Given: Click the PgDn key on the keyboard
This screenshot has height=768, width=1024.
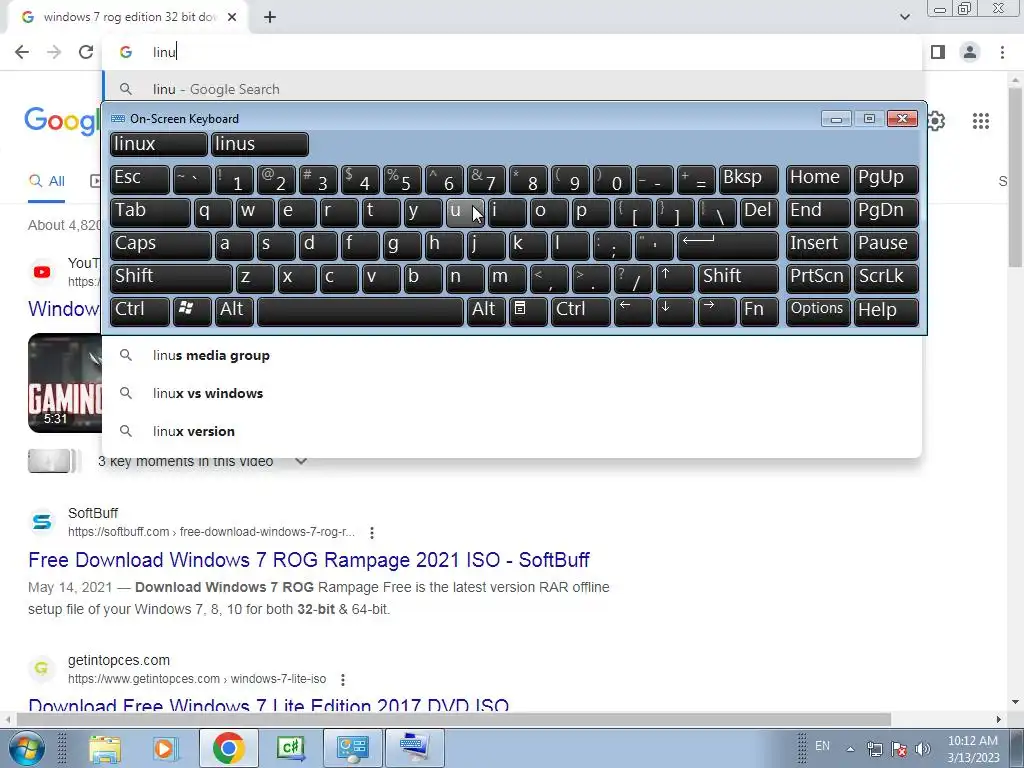Looking at the screenshot, I should point(886,212).
